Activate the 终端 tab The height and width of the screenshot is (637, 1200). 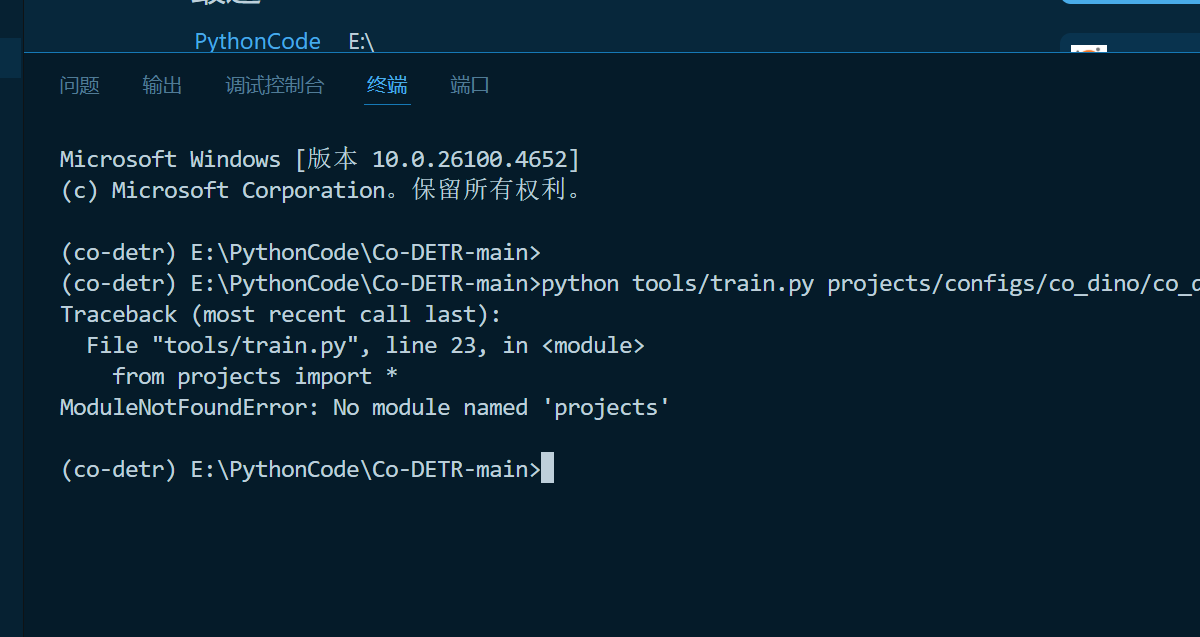pos(388,85)
